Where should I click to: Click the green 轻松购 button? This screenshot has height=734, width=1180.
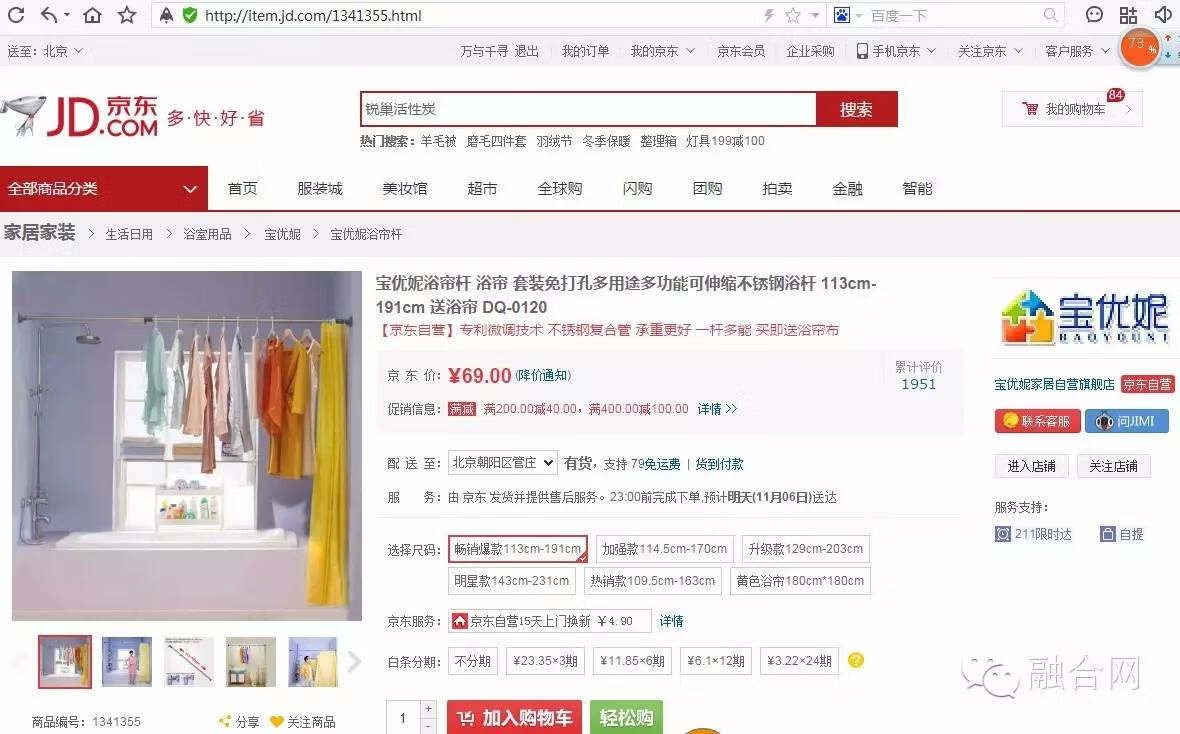pyautogui.click(x=626, y=717)
